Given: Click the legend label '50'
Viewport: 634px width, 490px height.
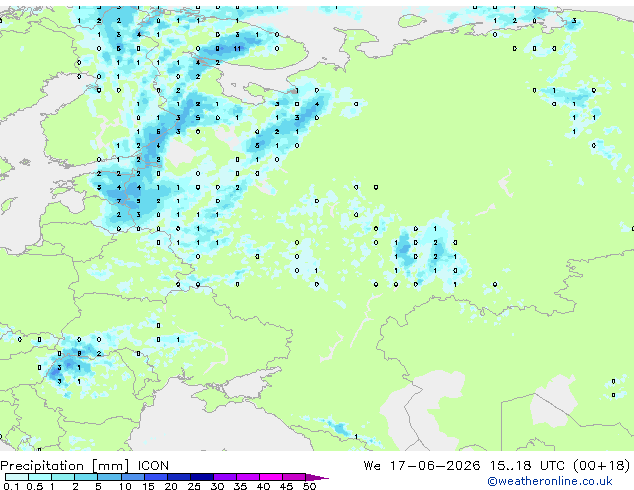Looking at the screenshot, I should 309,486.
